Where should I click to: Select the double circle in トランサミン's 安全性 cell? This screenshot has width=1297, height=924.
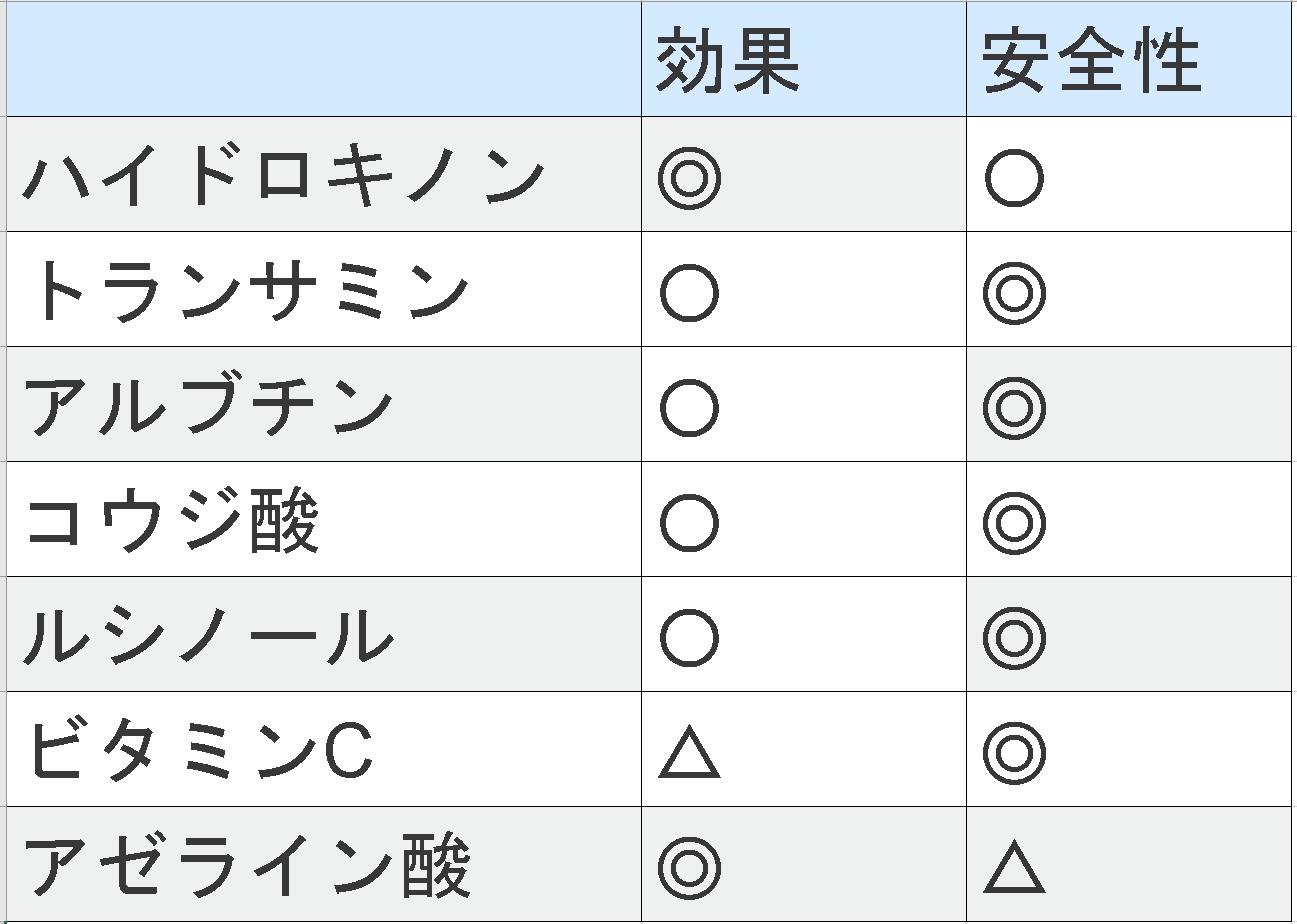click(1014, 293)
